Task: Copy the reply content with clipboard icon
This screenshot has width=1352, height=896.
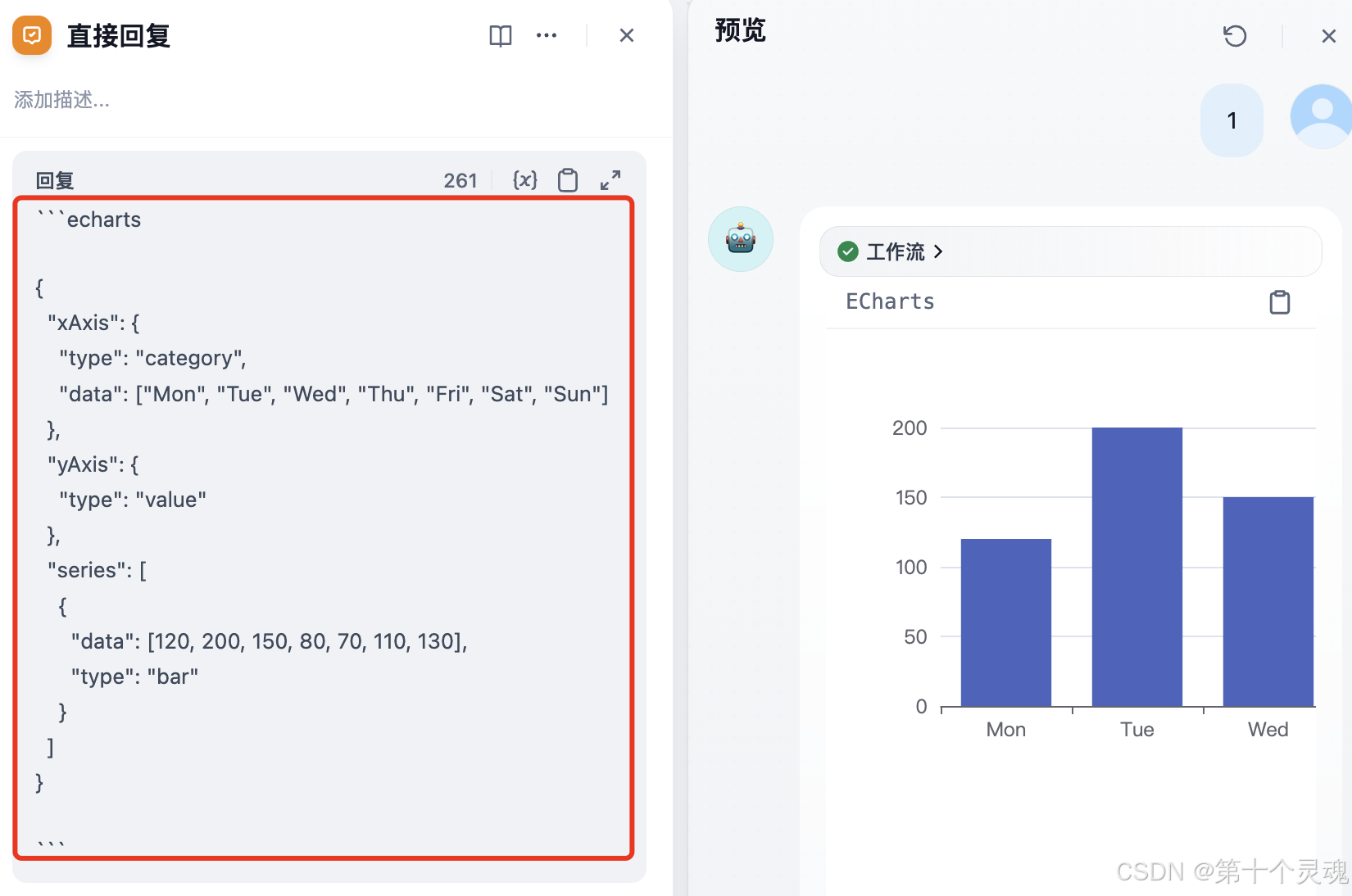Action: pos(568,180)
